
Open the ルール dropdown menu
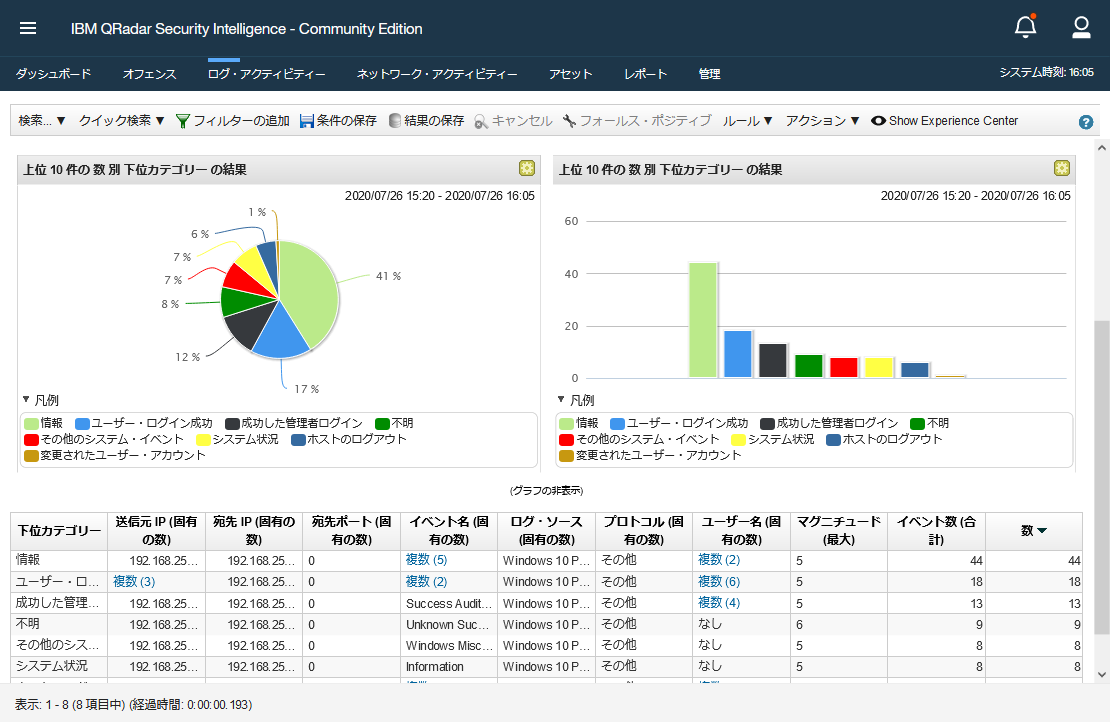[748, 121]
